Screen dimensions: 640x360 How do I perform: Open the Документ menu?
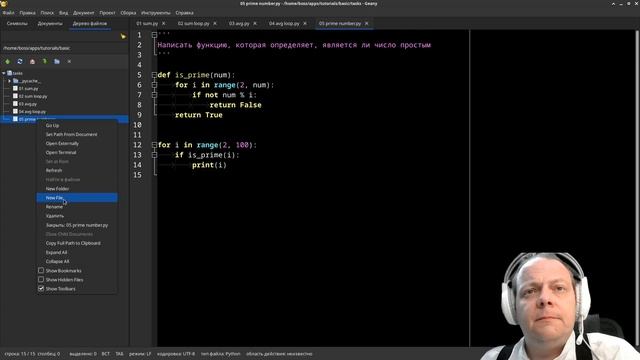point(84,13)
